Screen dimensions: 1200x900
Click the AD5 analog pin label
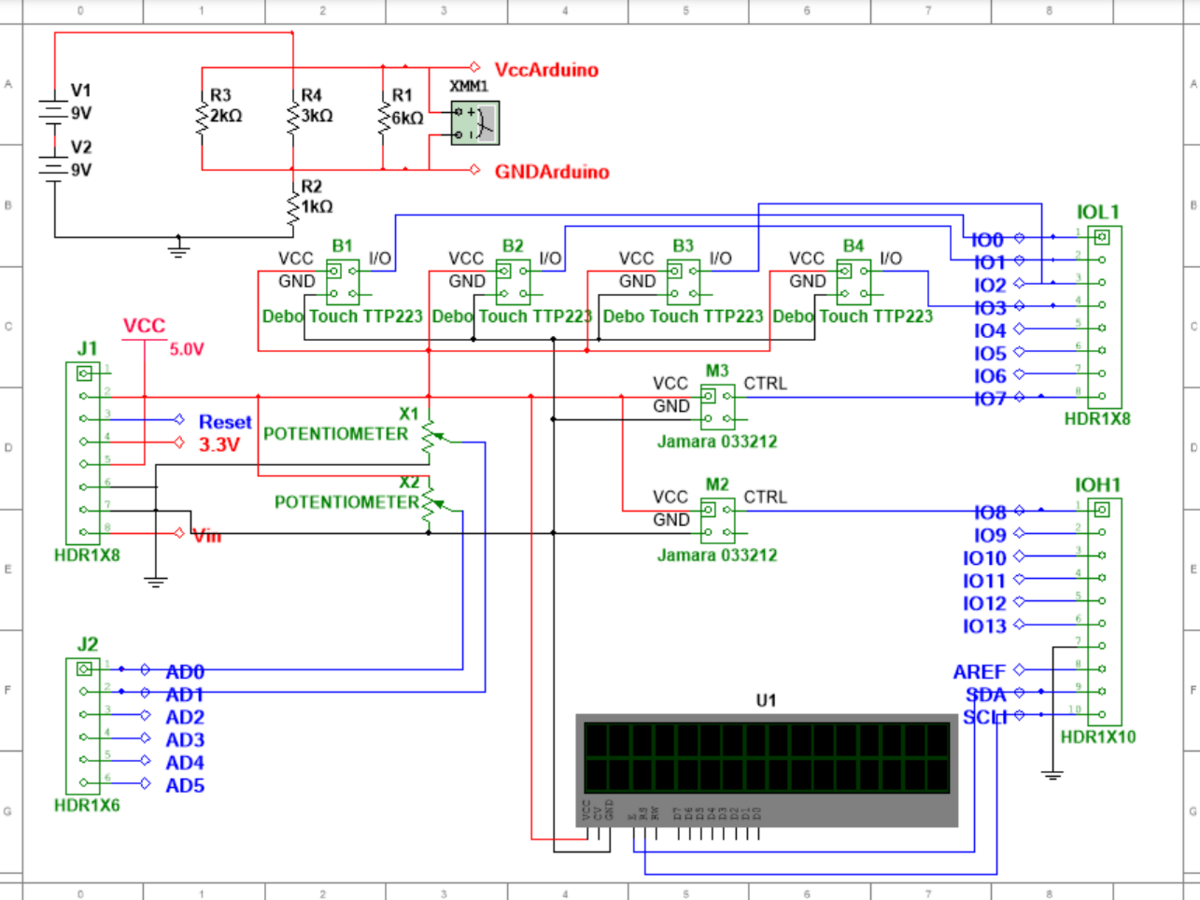click(185, 785)
